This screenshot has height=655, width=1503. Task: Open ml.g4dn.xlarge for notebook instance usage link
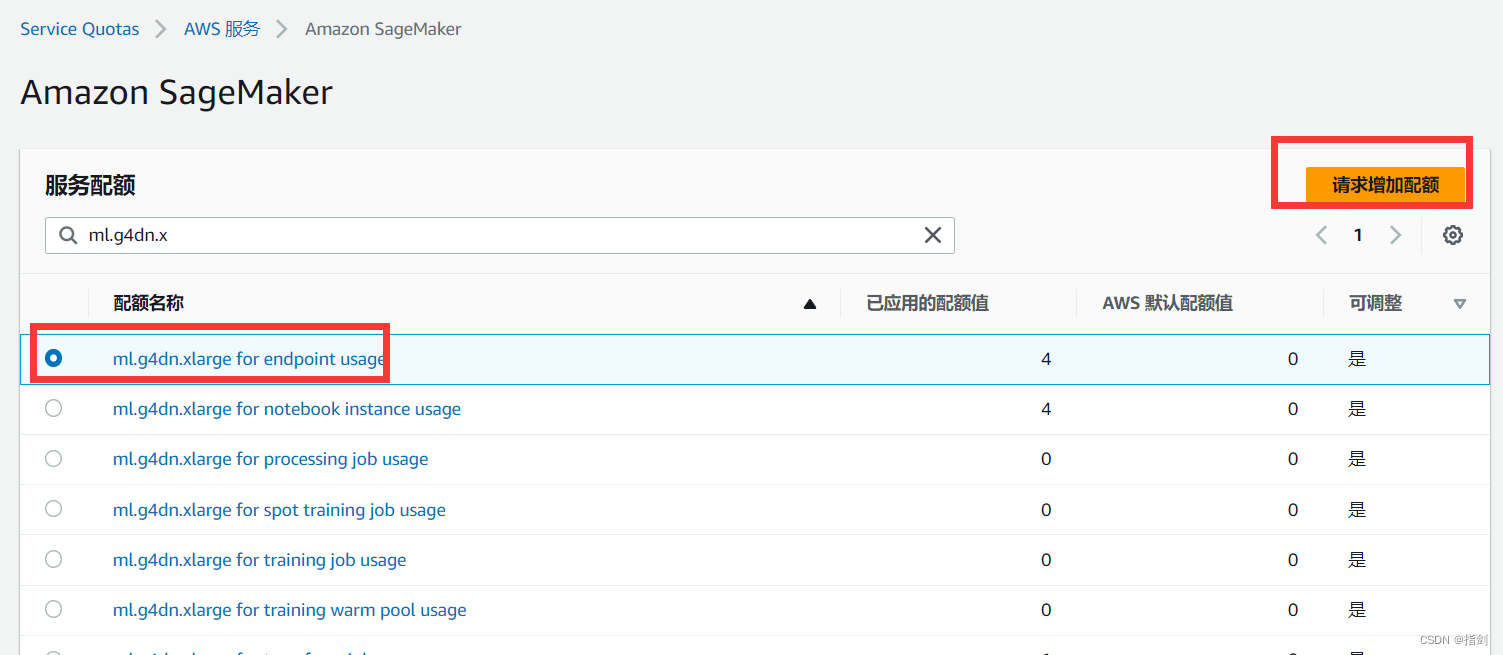(287, 409)
